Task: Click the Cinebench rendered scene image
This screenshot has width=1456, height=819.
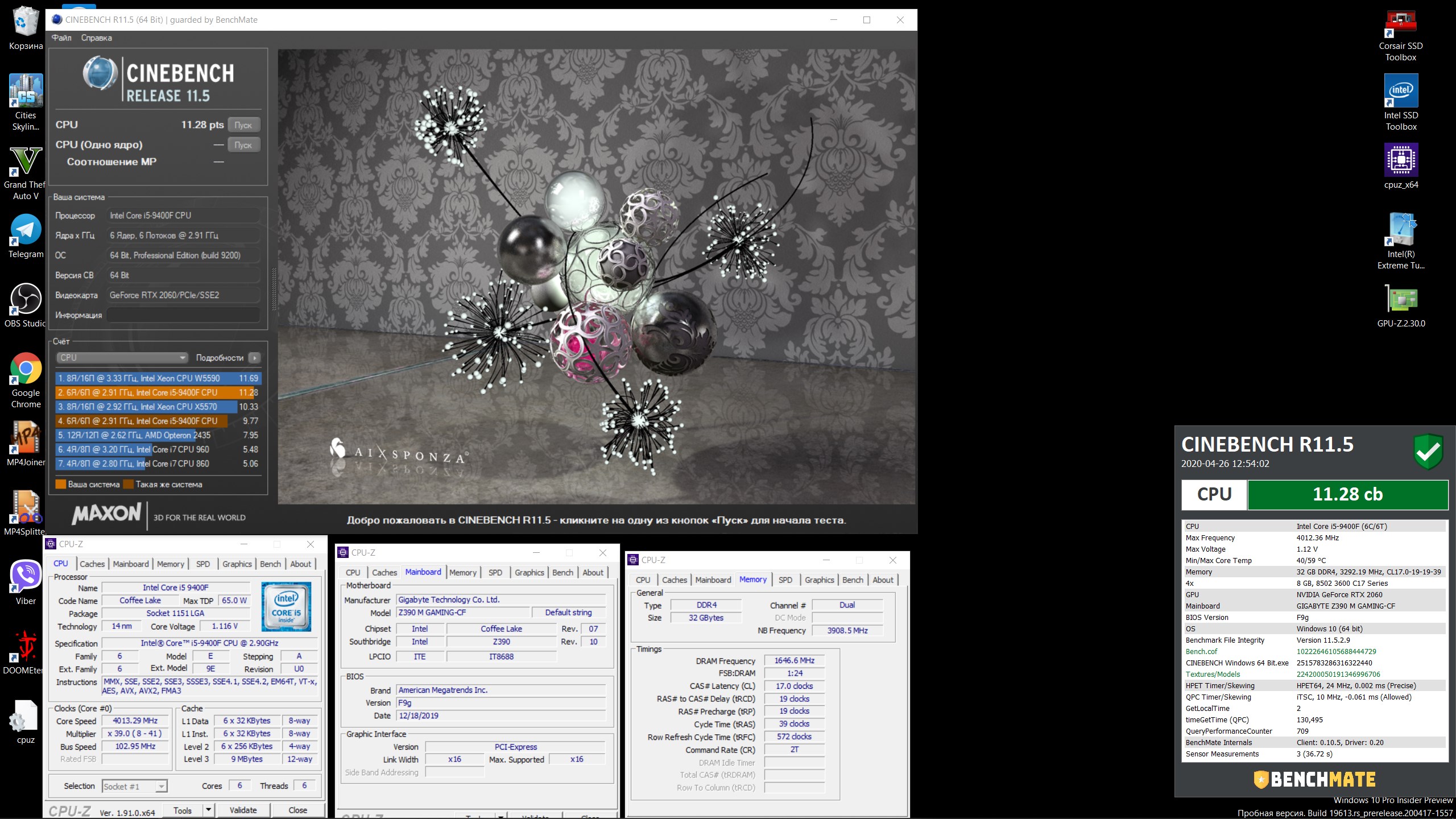Action: coord(597,276)
